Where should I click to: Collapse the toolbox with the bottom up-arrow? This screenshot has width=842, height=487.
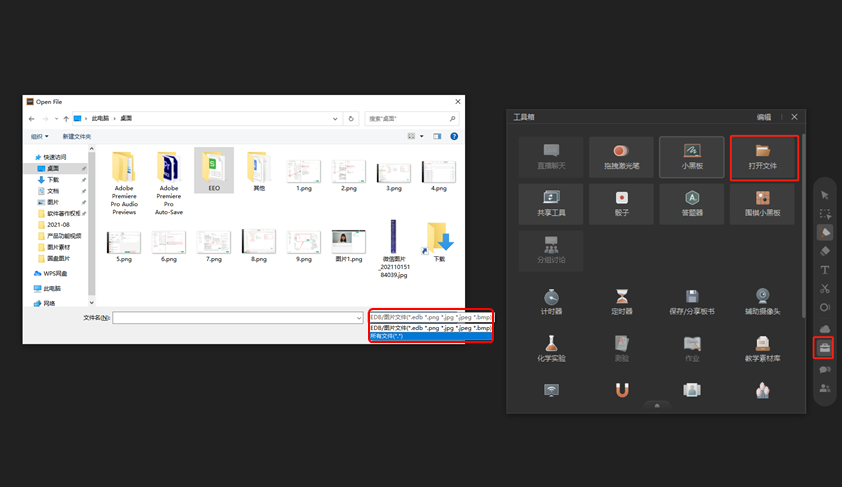pos(657,406)
